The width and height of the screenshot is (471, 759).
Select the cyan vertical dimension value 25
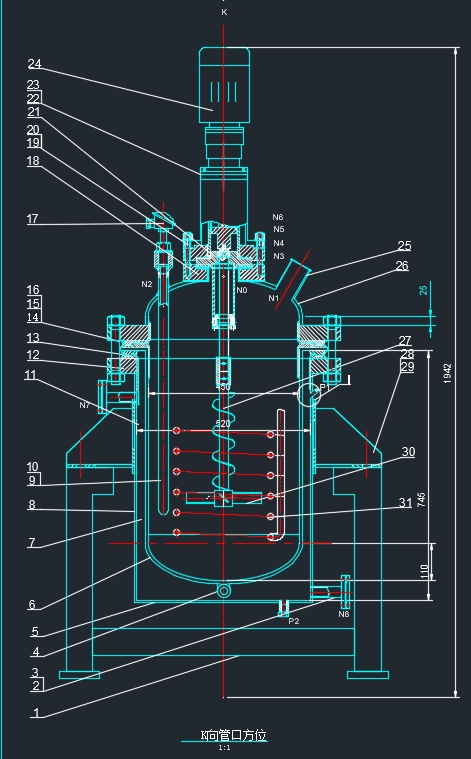[x=424, y=290]
